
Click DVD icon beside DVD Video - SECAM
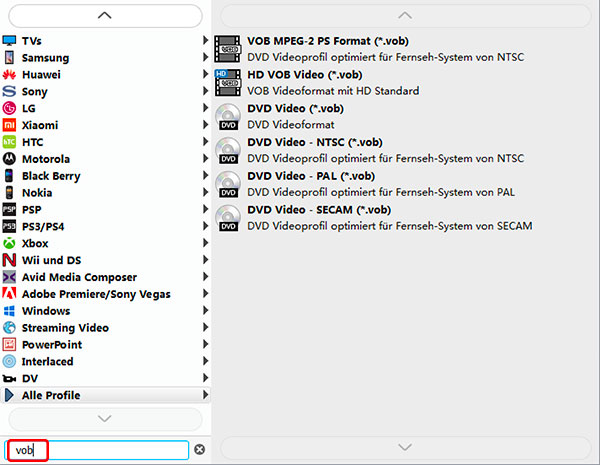pyautogui.click(x=228, y=218)
